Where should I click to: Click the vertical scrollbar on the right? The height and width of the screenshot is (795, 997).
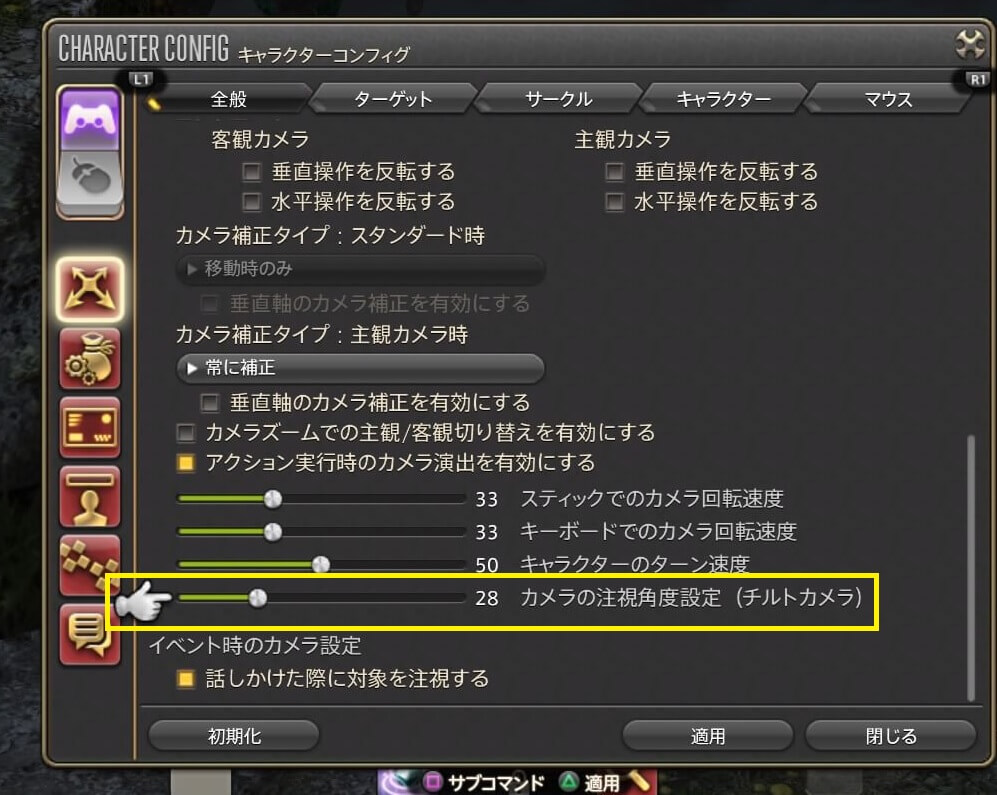[970, 568]
